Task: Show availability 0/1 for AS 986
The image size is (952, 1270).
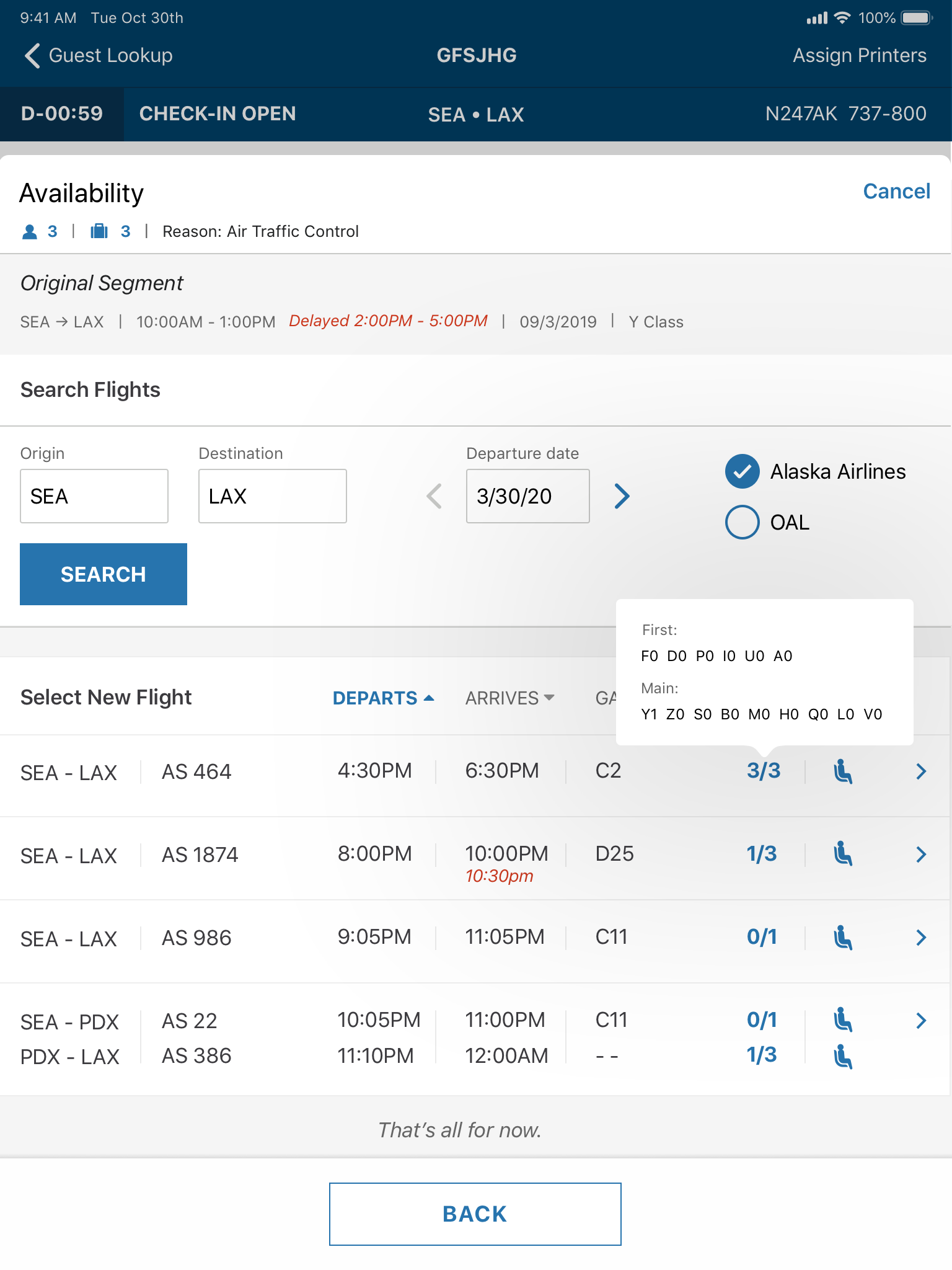Action: (762, 937)
